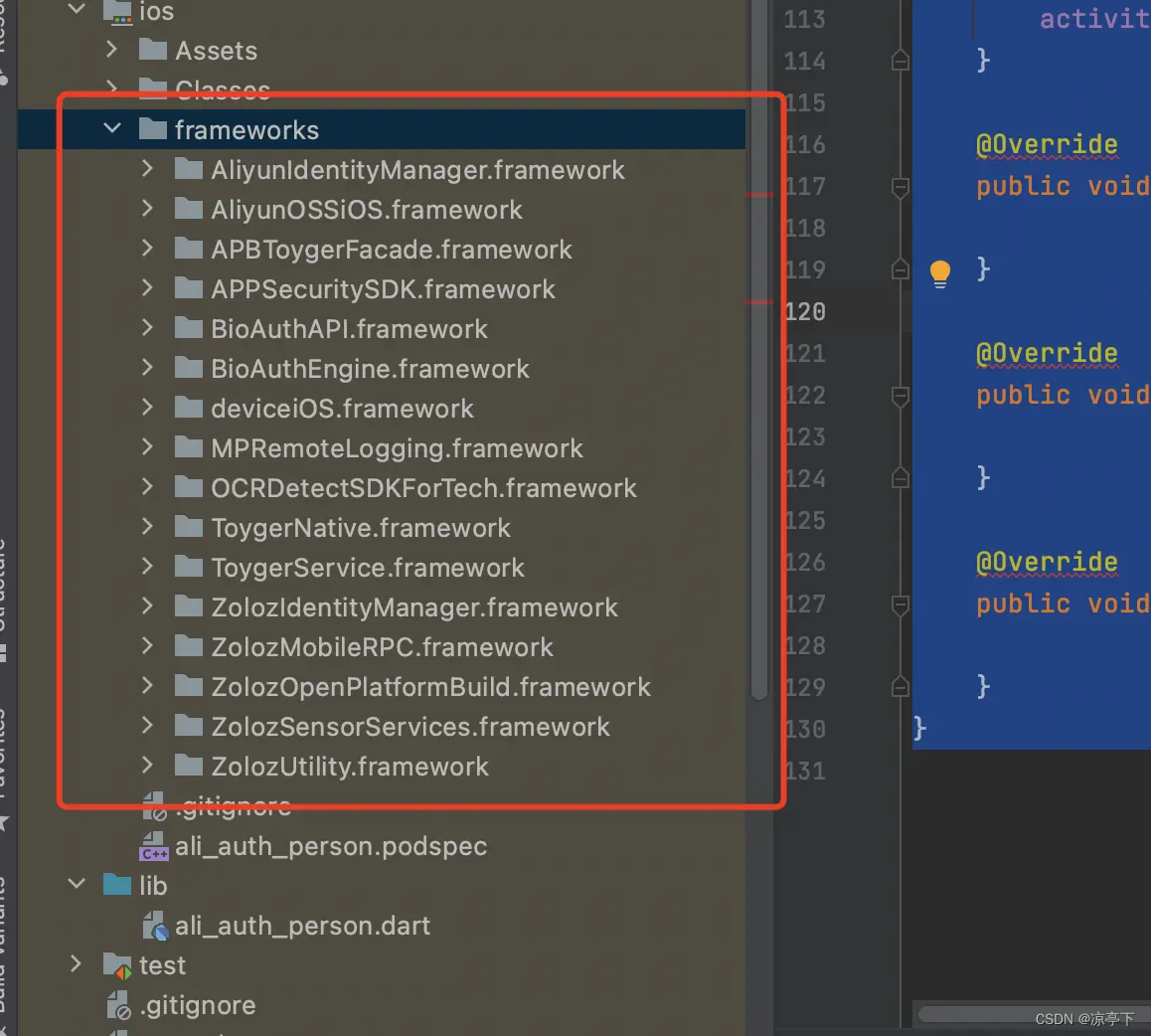Select ali_auth_person.podspec file
Screen dimensions: 1151x1036
pos(330,846)
